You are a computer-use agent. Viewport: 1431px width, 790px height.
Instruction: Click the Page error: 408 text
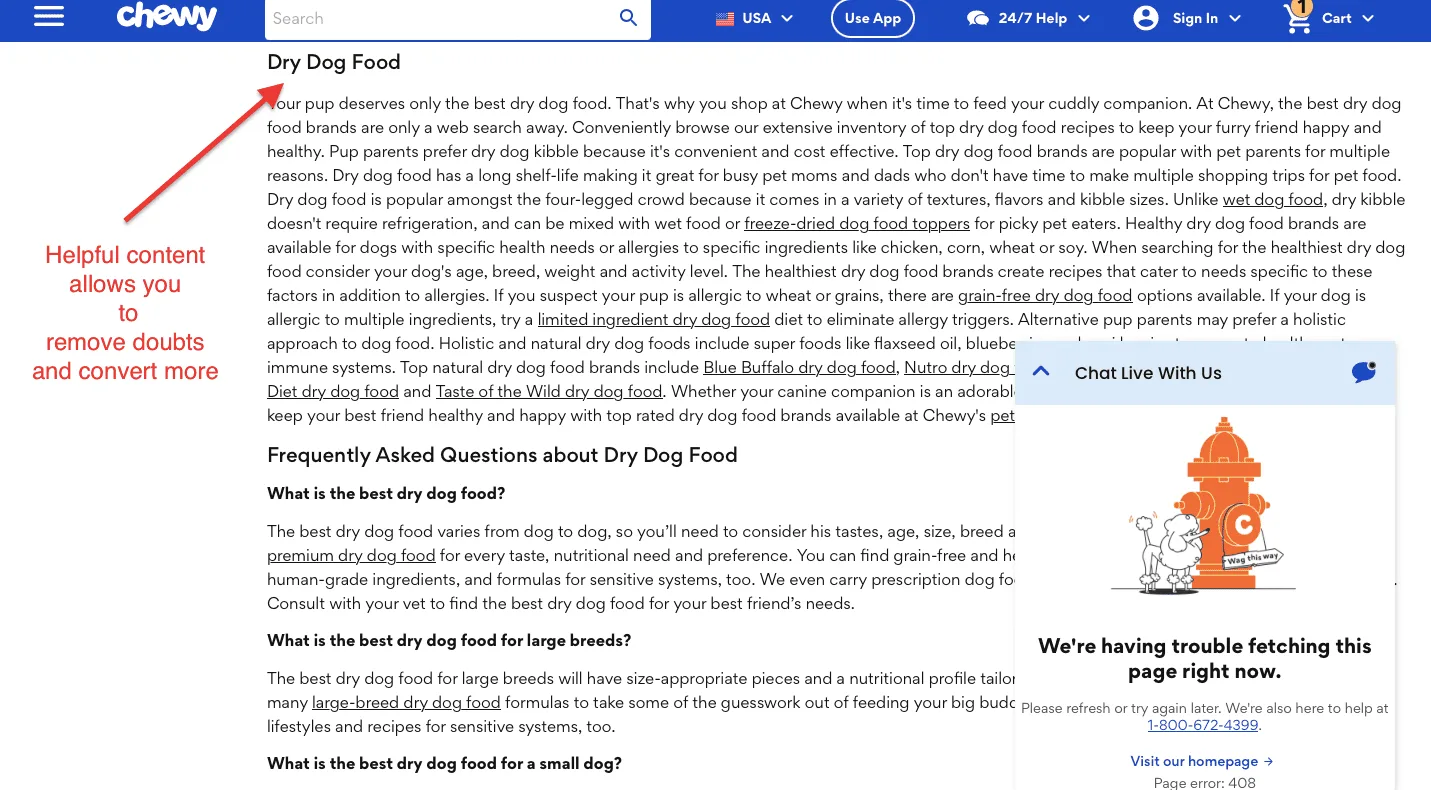click(1204, 782)
